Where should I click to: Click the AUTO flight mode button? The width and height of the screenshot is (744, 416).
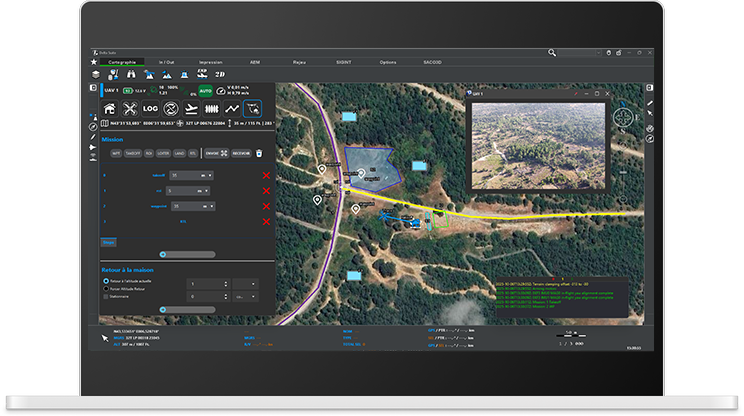[206, 89]
